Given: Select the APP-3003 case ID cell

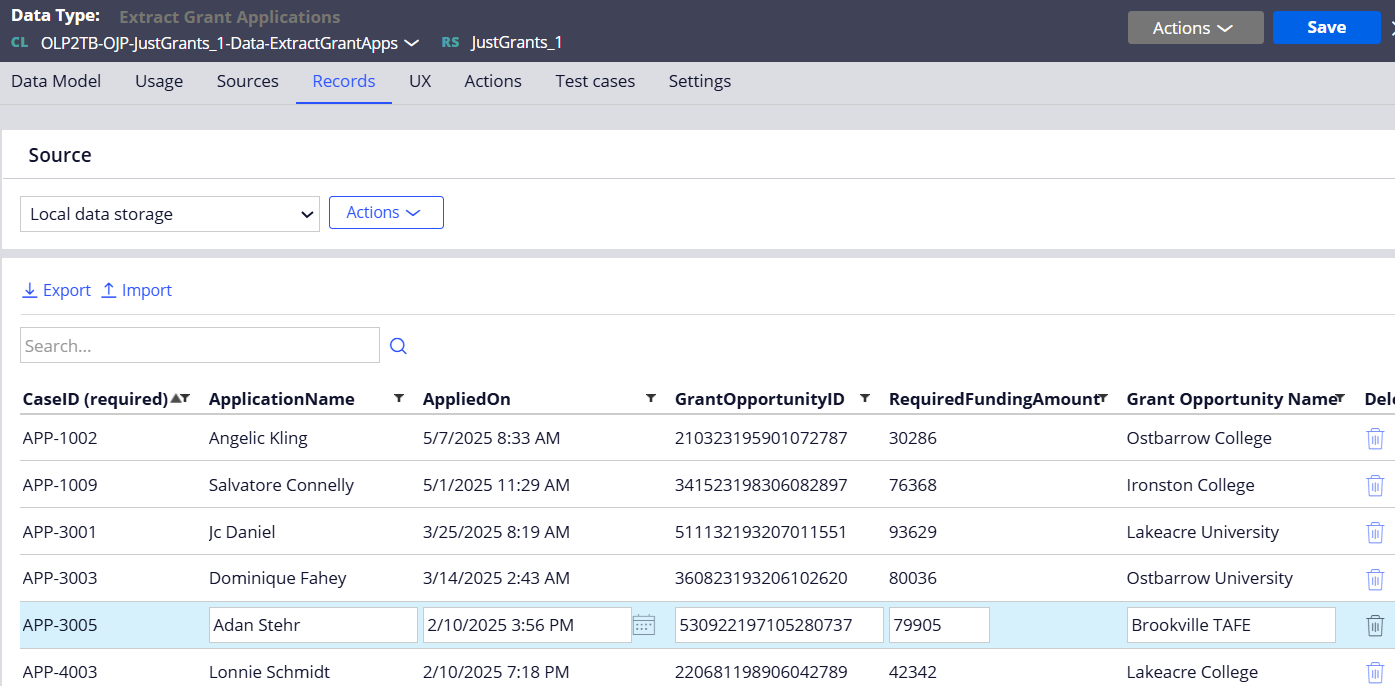Looking at the screenshot, I should pyautogui.click(x=60, y=578).
